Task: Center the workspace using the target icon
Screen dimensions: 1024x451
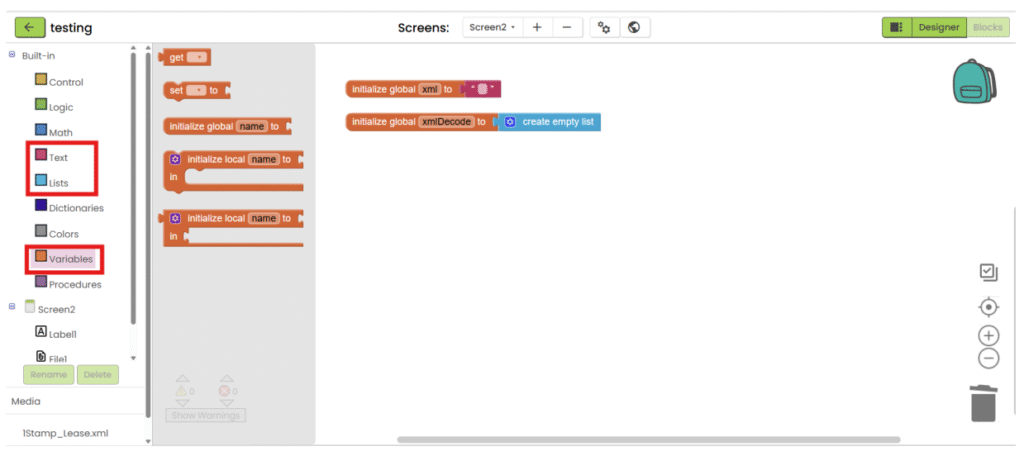Action: 988,307
